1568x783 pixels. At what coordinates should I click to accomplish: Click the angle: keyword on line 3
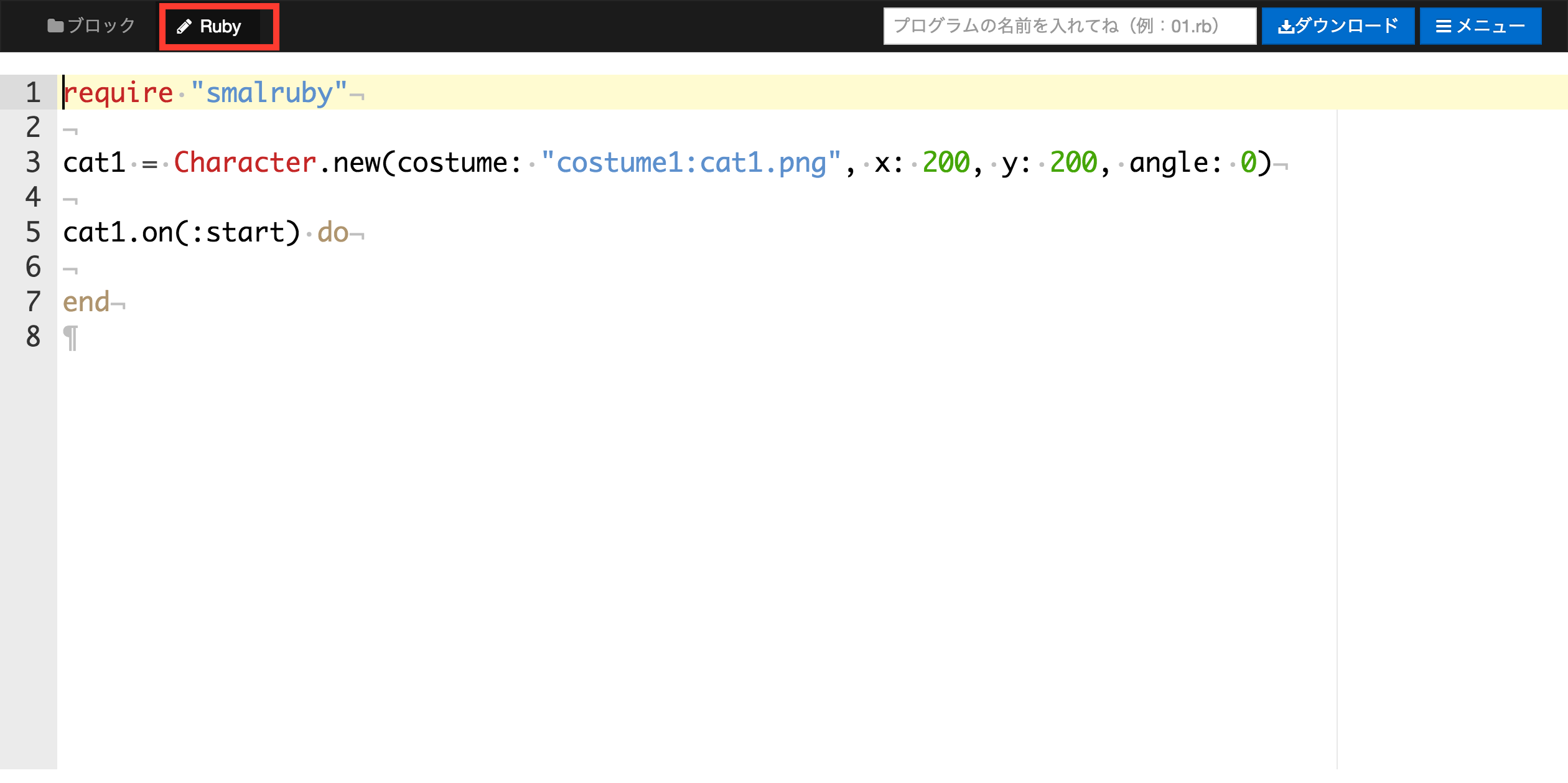pyautogui.click(x=1175, y=162)
